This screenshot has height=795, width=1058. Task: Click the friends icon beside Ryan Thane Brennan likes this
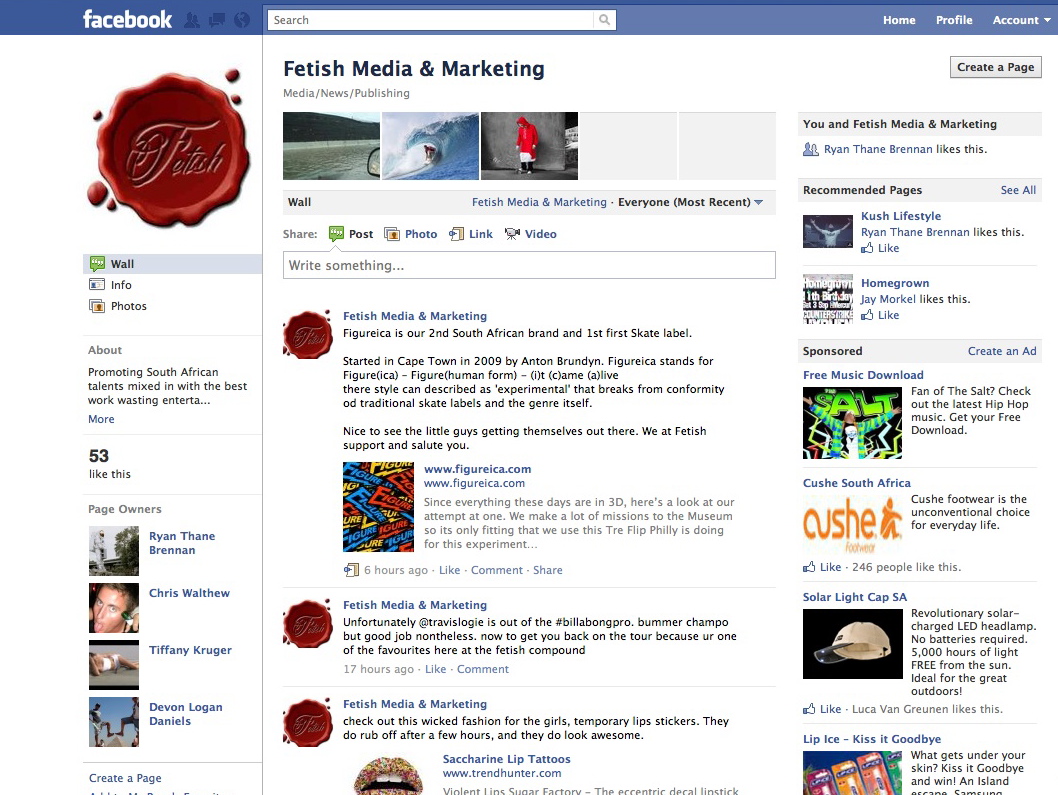click(x=810, y=149)
